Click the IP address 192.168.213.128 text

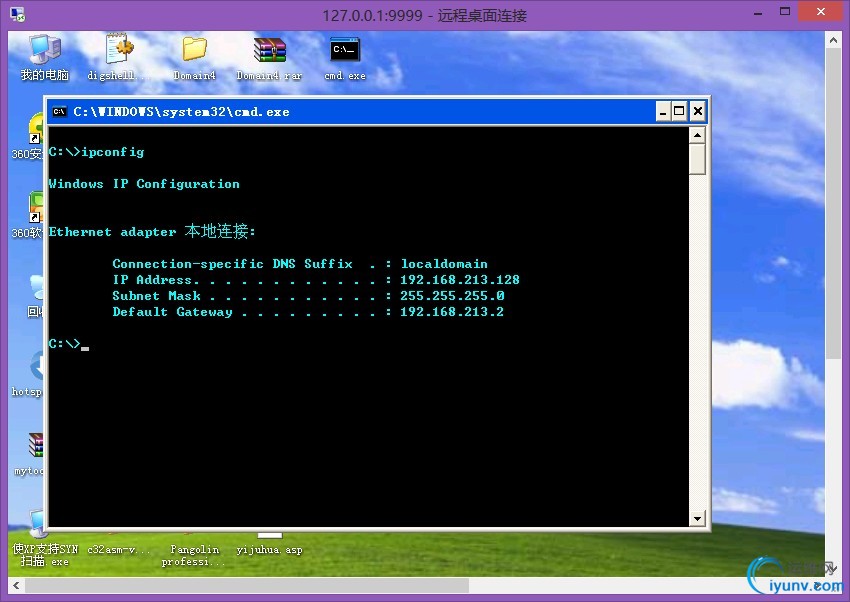point(460,280)
